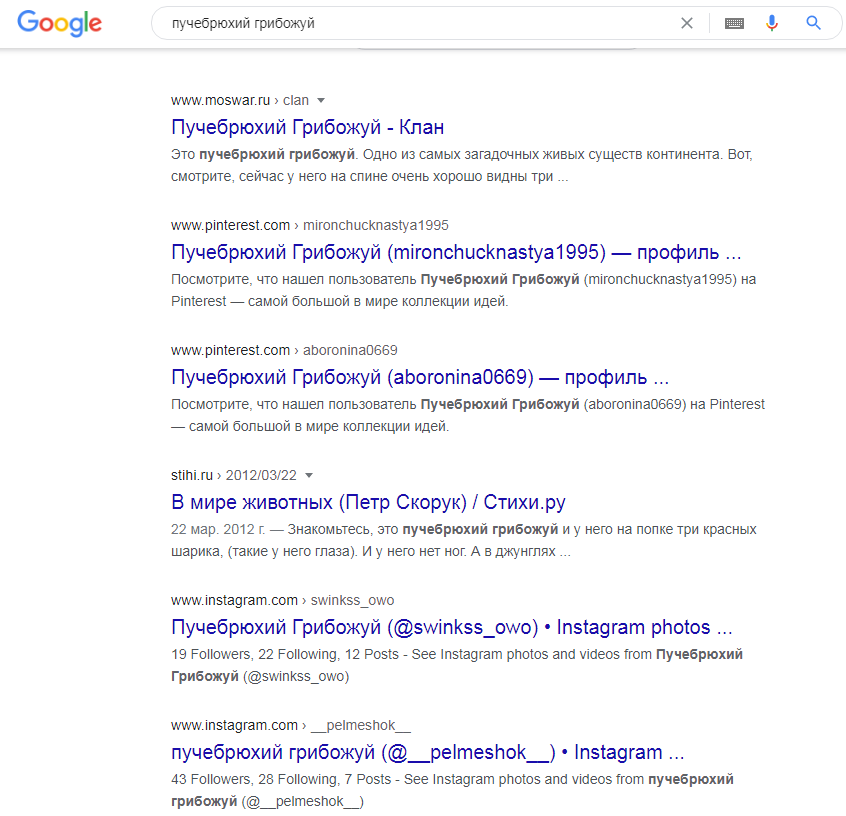Click the Google logo

(x=59, y=23)
